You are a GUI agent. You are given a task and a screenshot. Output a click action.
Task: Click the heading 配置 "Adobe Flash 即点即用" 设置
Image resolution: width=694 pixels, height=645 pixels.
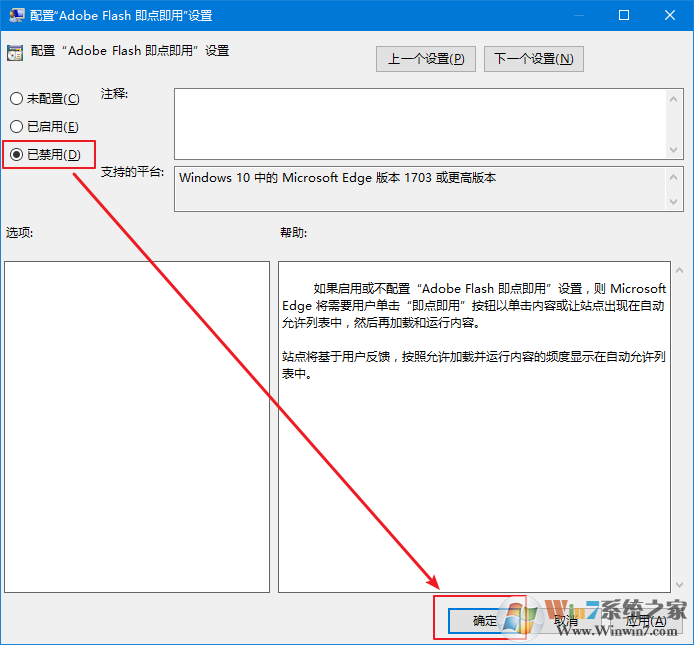[x=130, y=51]
